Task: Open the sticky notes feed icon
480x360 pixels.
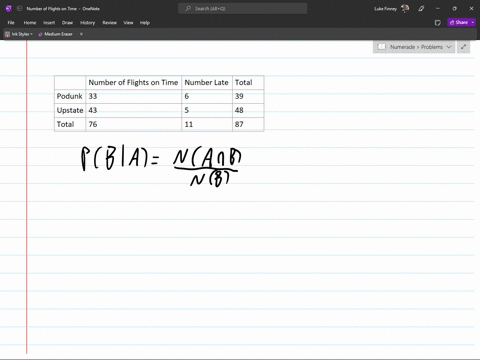Action: 438,23
